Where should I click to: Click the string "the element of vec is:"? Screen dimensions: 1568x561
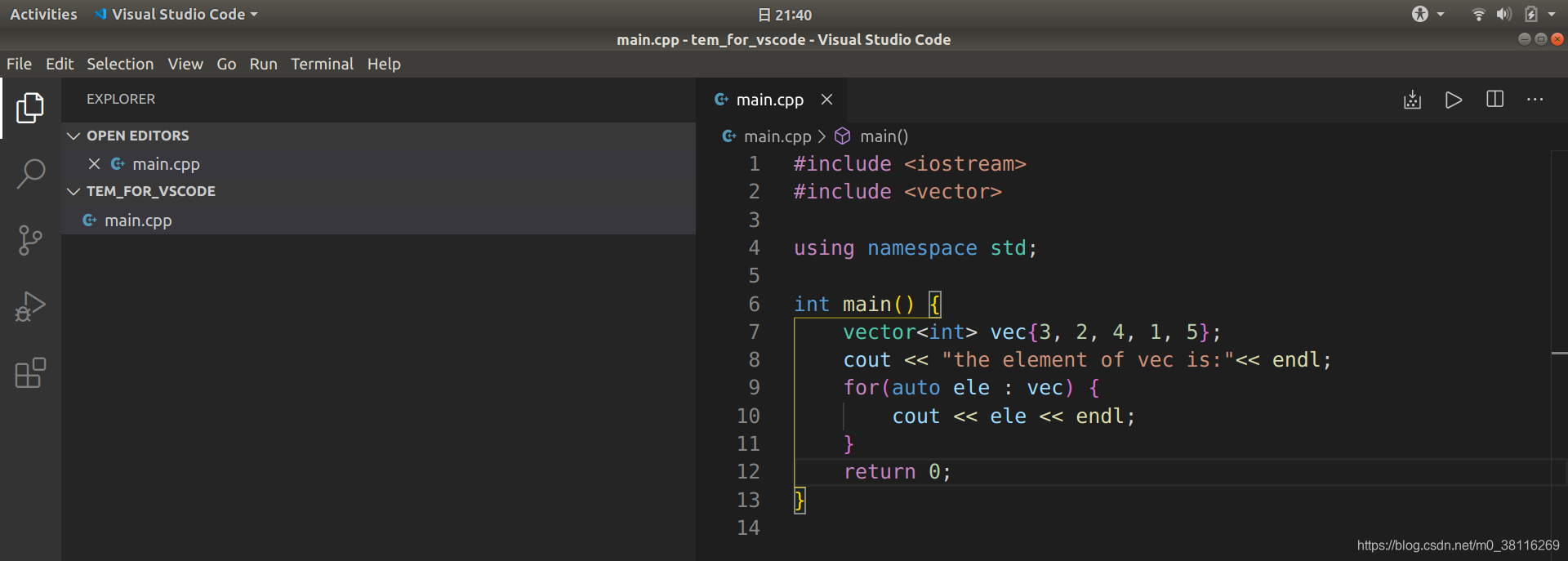coord(1088,360)
